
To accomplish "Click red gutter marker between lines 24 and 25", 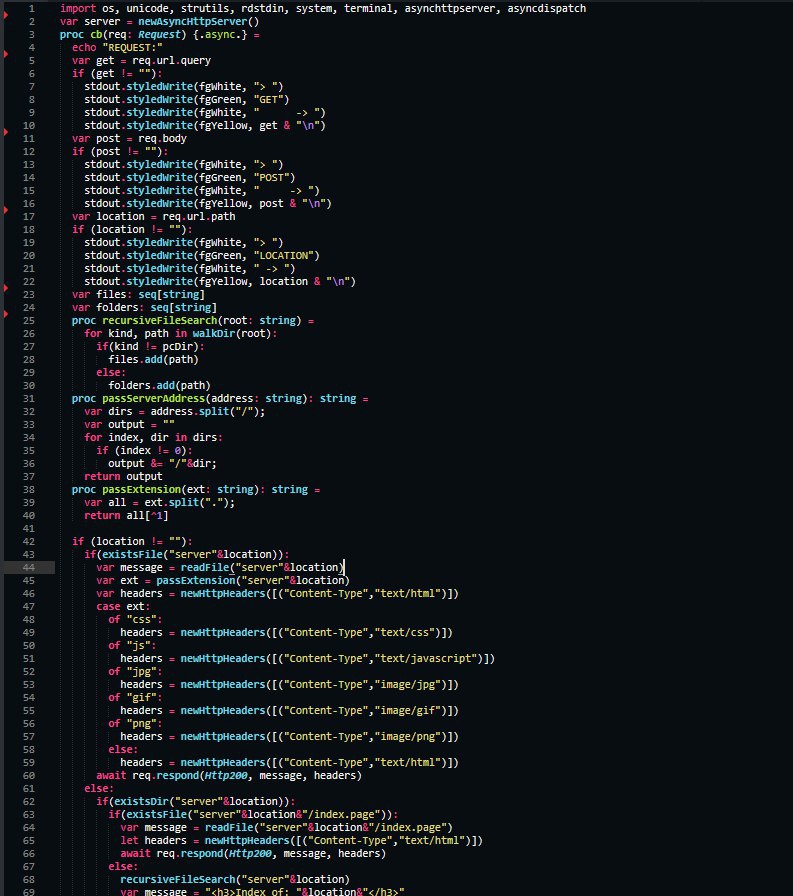I will point(6,314).
